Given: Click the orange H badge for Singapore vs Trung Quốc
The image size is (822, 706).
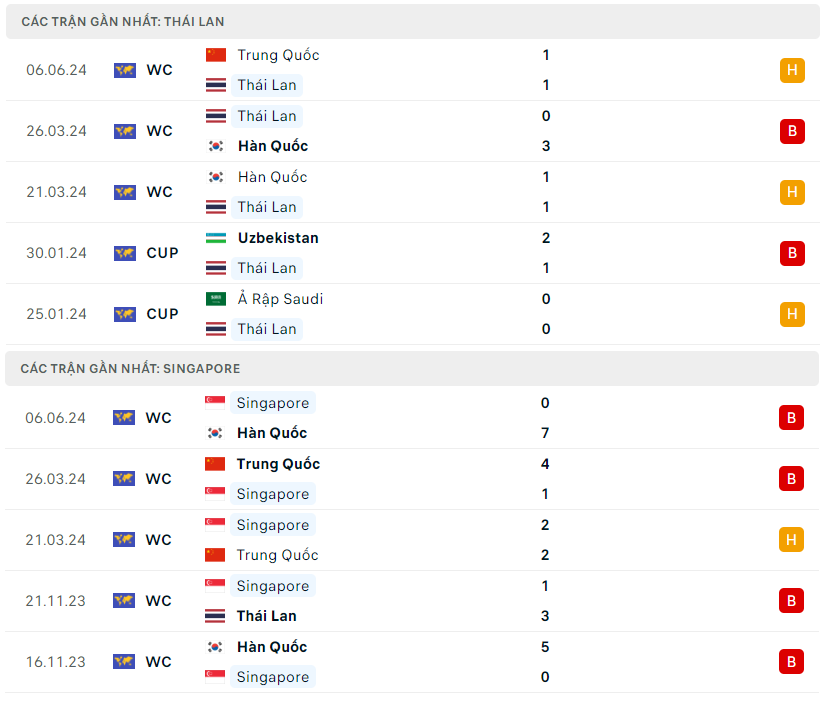Looking at the screenshot, I should (x=791, y=540).
